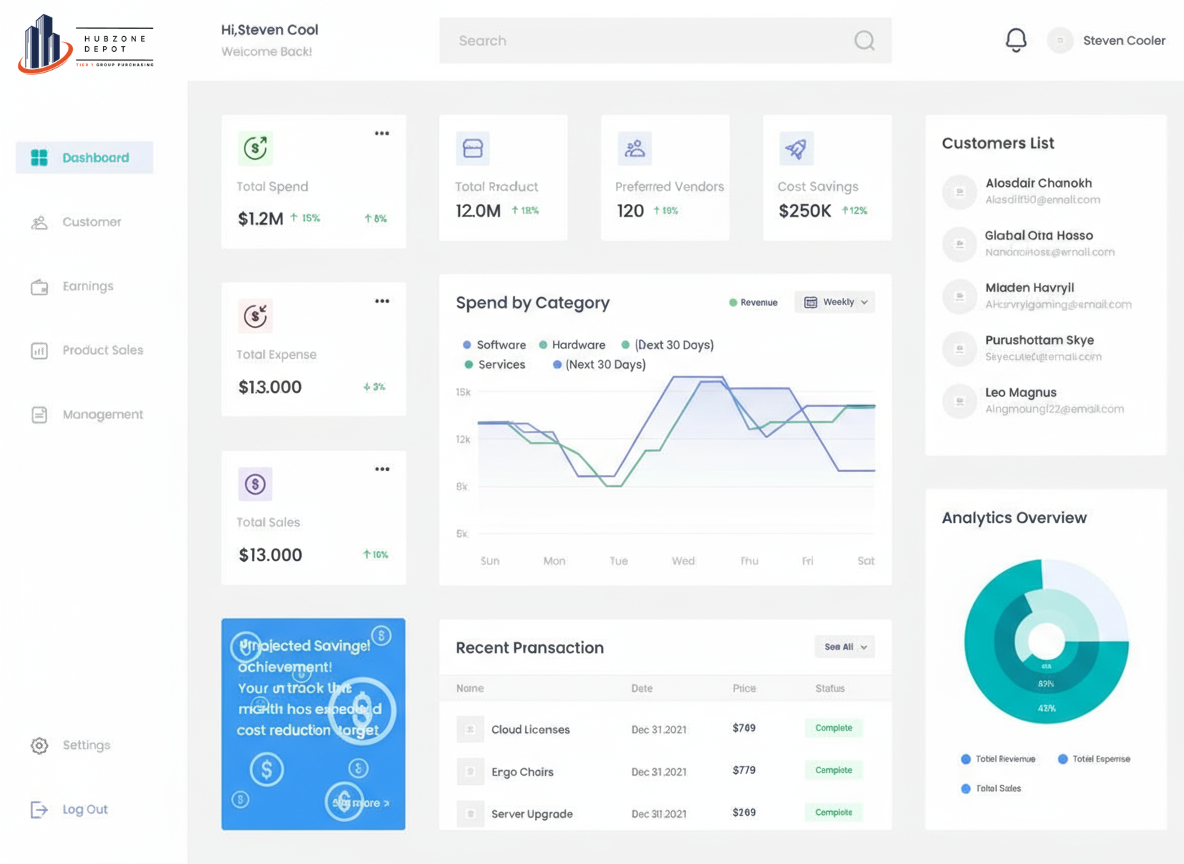
Task: Toggle the Revenue legend in the chart
Action: coord(753,302)
